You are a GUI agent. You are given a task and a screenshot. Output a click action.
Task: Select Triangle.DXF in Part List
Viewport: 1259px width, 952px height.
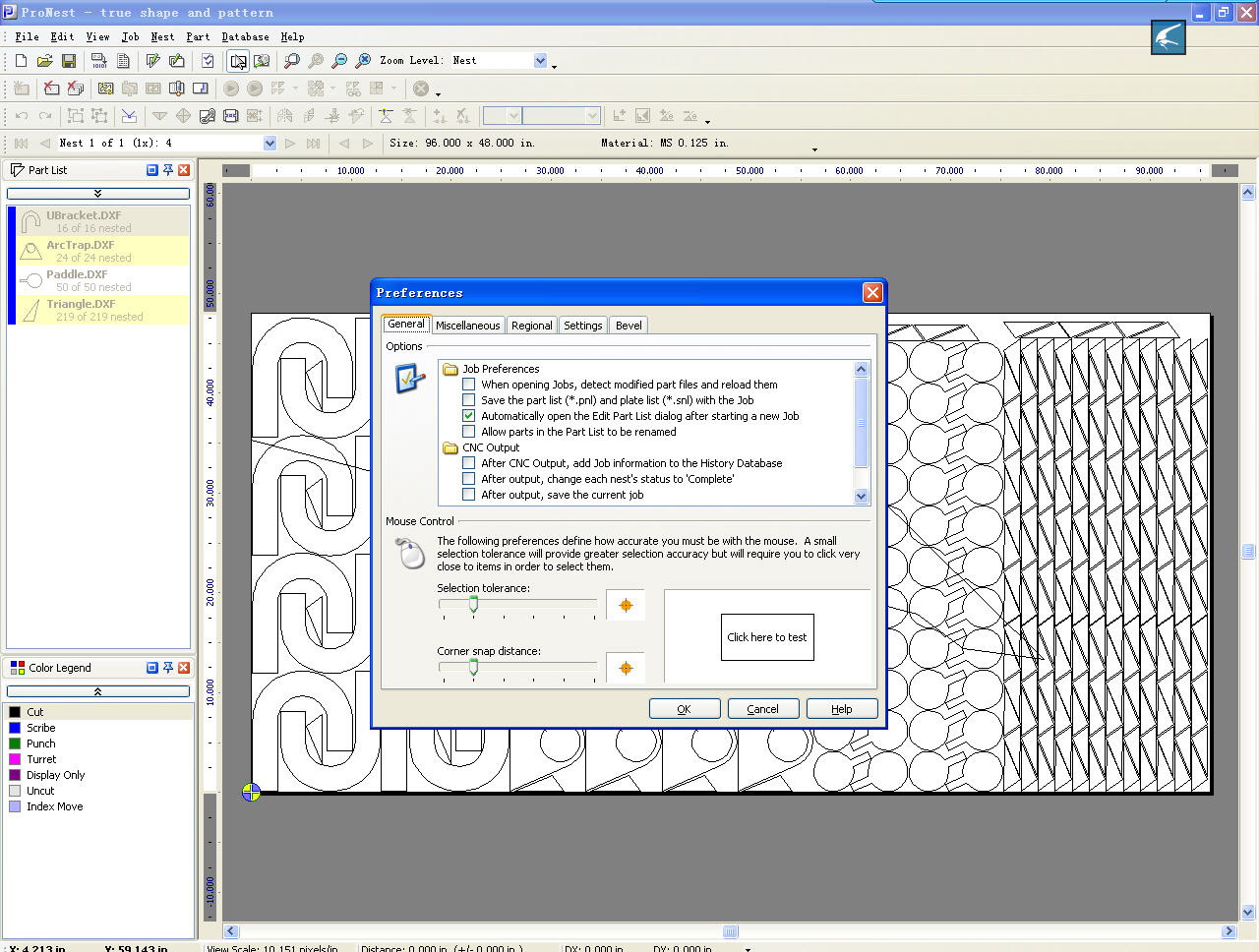point(97,310)
